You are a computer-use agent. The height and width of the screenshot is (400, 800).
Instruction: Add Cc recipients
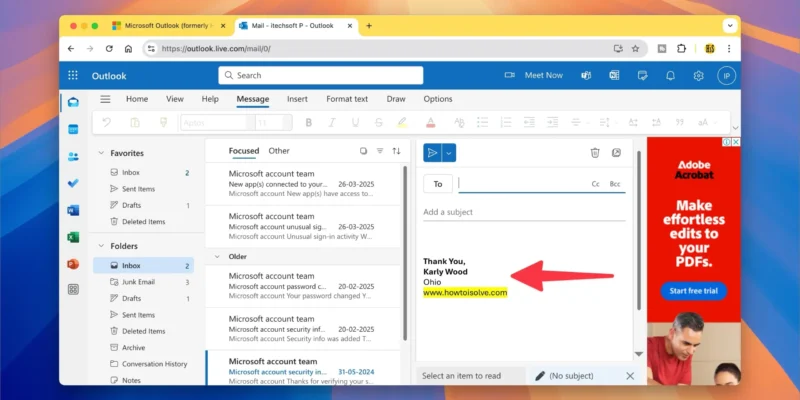595,184
